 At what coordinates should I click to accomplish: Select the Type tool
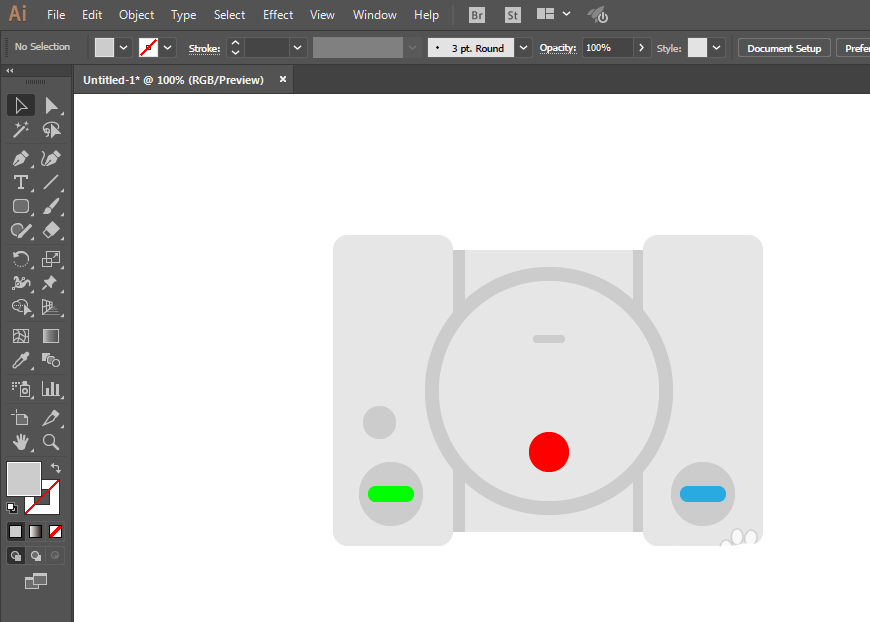(x=21, y=183)
